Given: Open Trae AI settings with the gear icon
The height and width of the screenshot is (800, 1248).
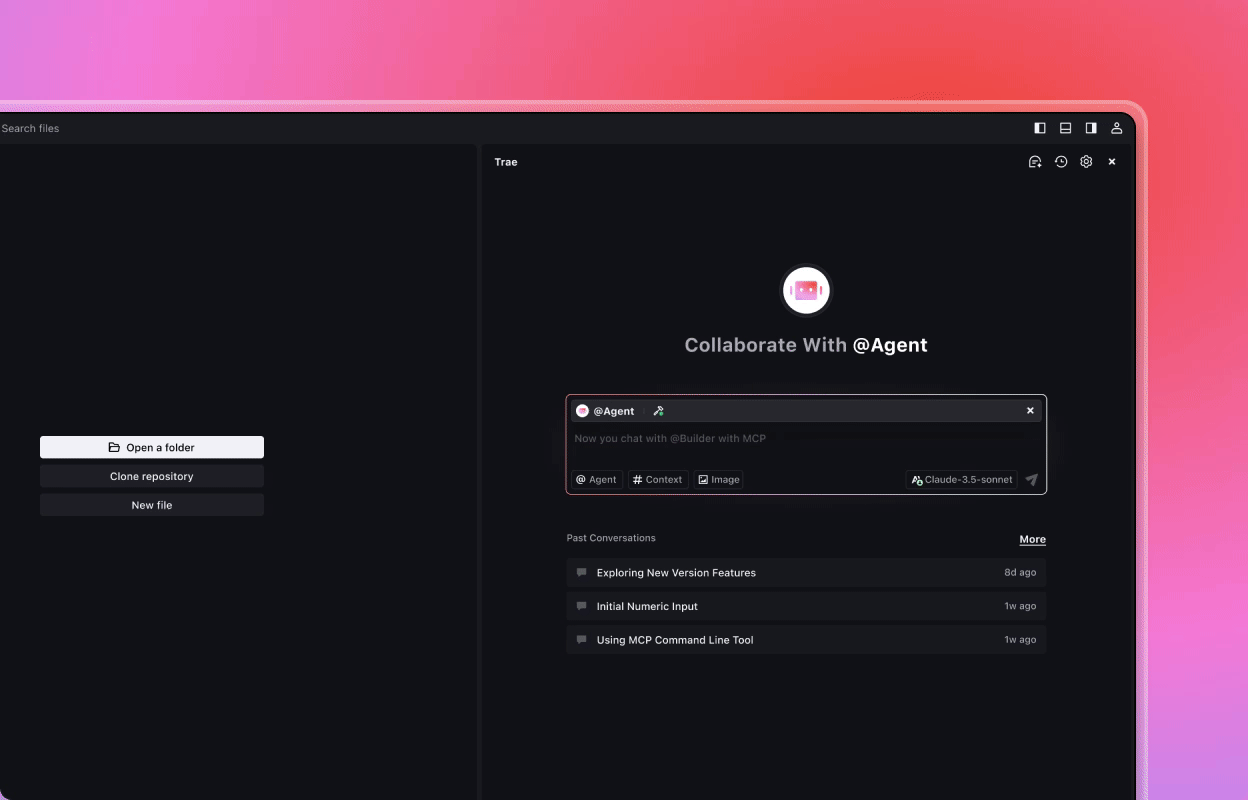Looking at the screenshot, I should (x=1086, y=161).
